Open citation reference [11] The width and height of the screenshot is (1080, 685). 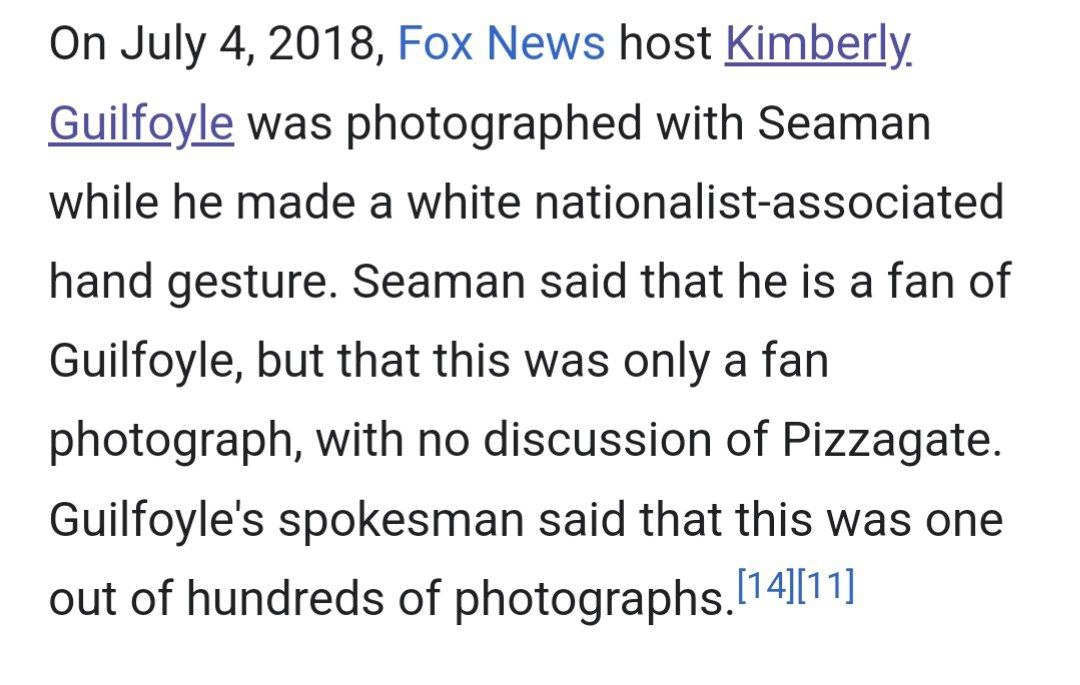coord(825,585)
